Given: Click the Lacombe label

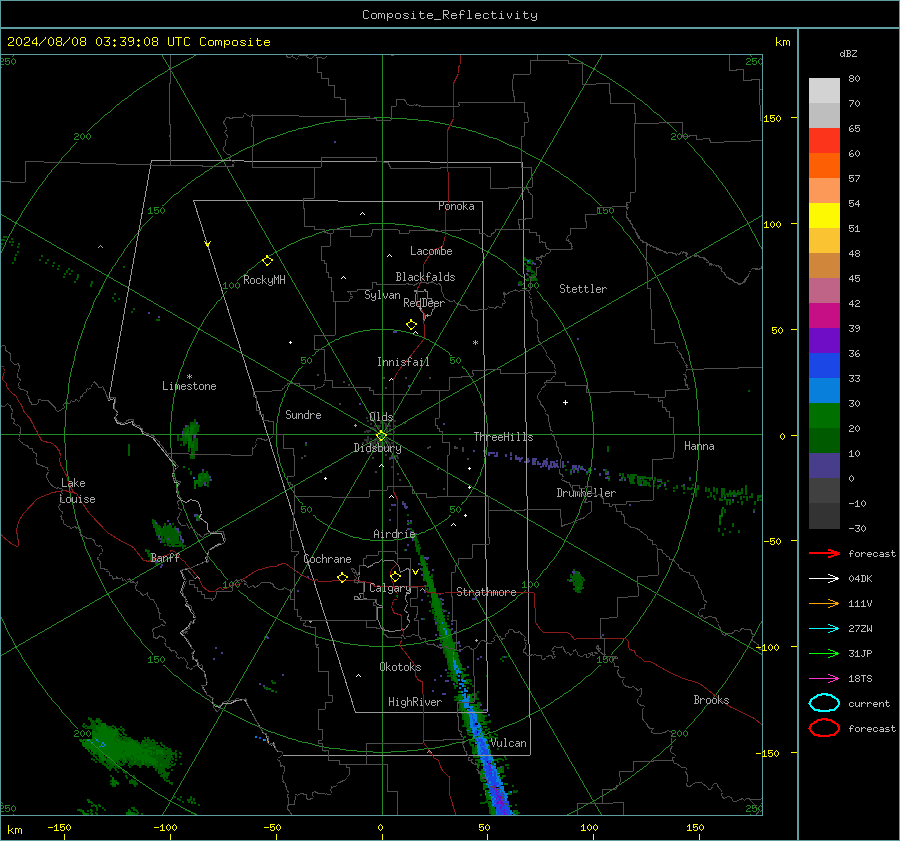Looking at the screenshot, I should tap(431, 251).
